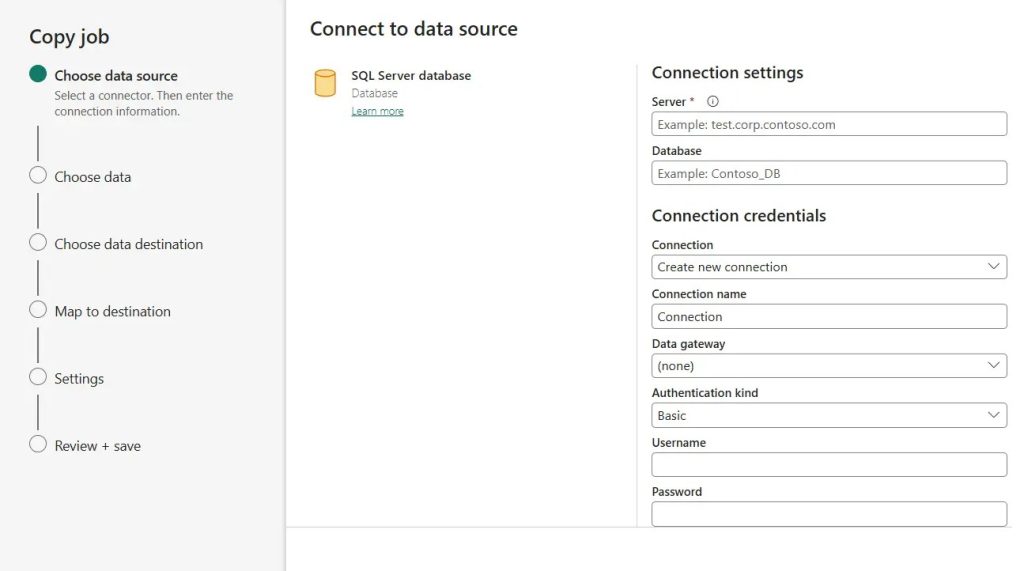This screenshot has height=571, width=1024.
Task: Go to the Map to destination step
Action: click(112, 312)
